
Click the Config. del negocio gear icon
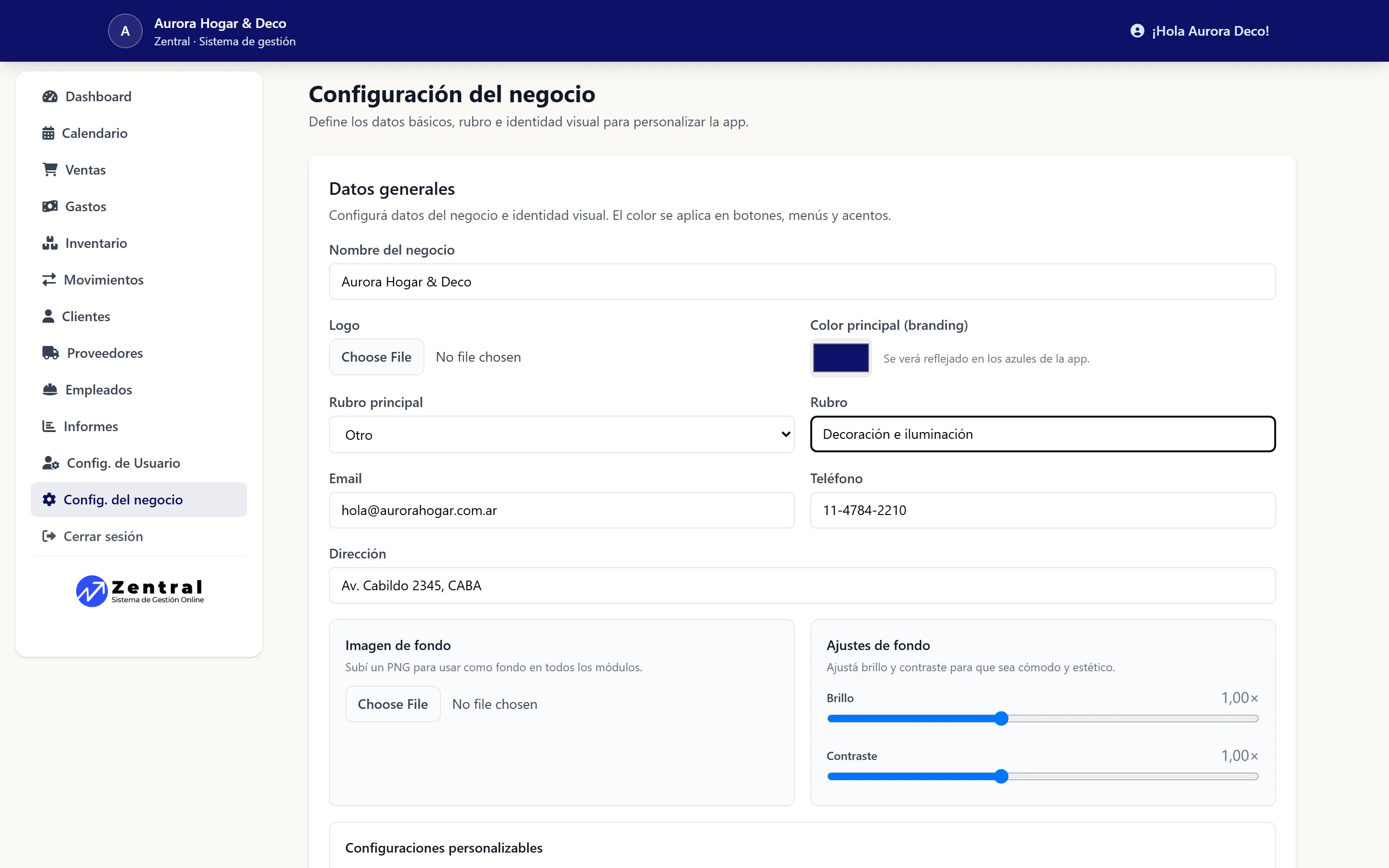point(49,500)
